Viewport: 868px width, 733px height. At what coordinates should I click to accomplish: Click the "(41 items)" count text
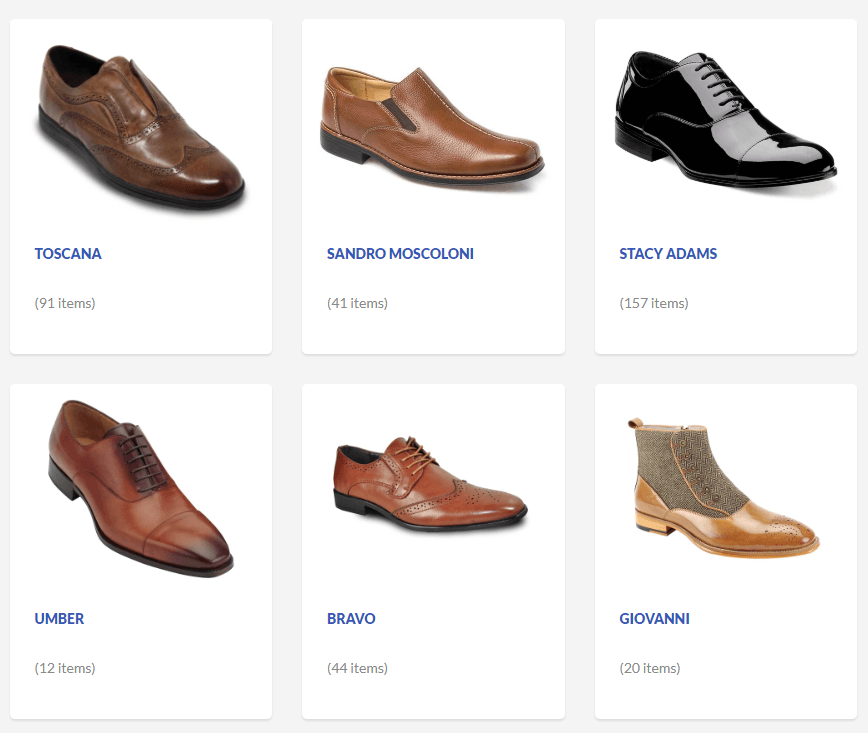pyautogui.click(x=357, y=303)
